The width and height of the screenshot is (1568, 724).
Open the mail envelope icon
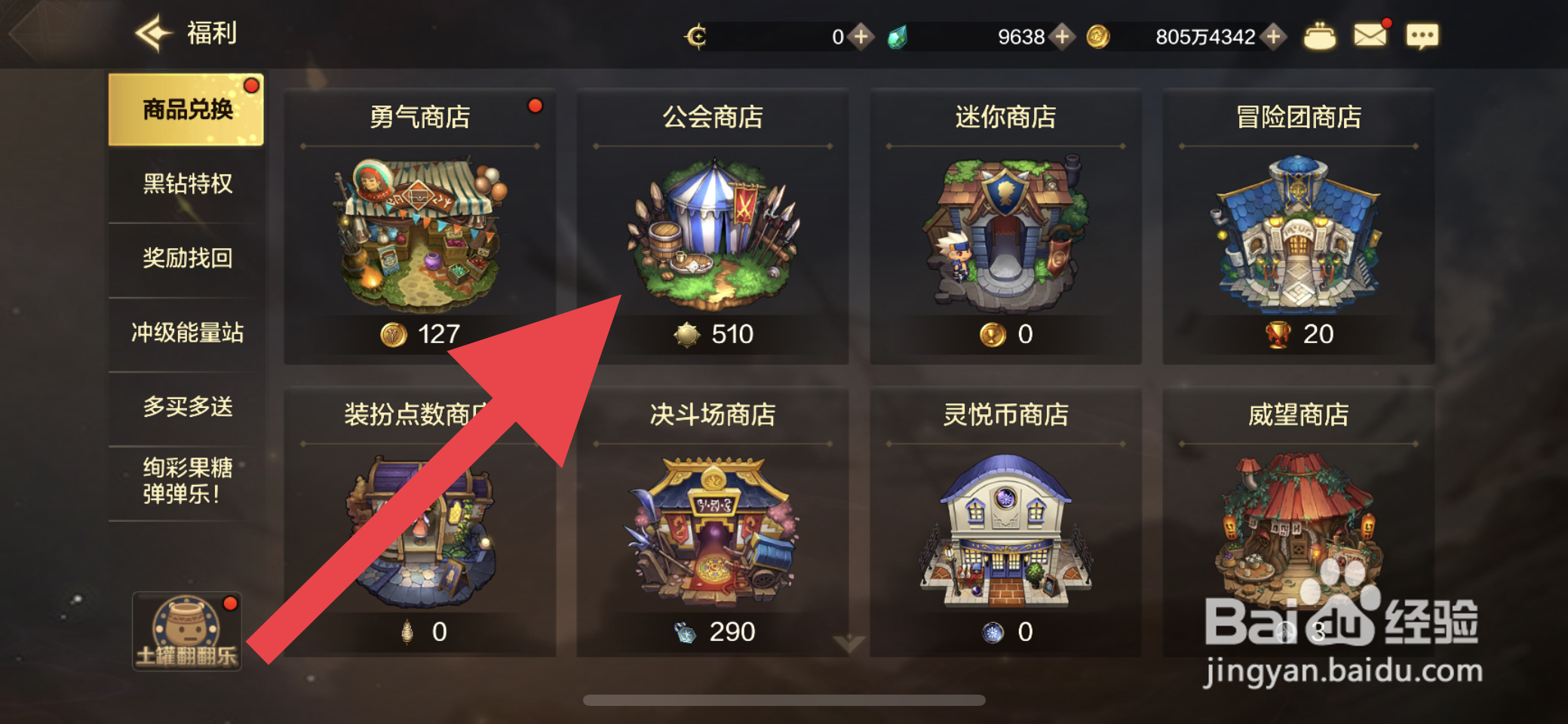pos(1370,35)
